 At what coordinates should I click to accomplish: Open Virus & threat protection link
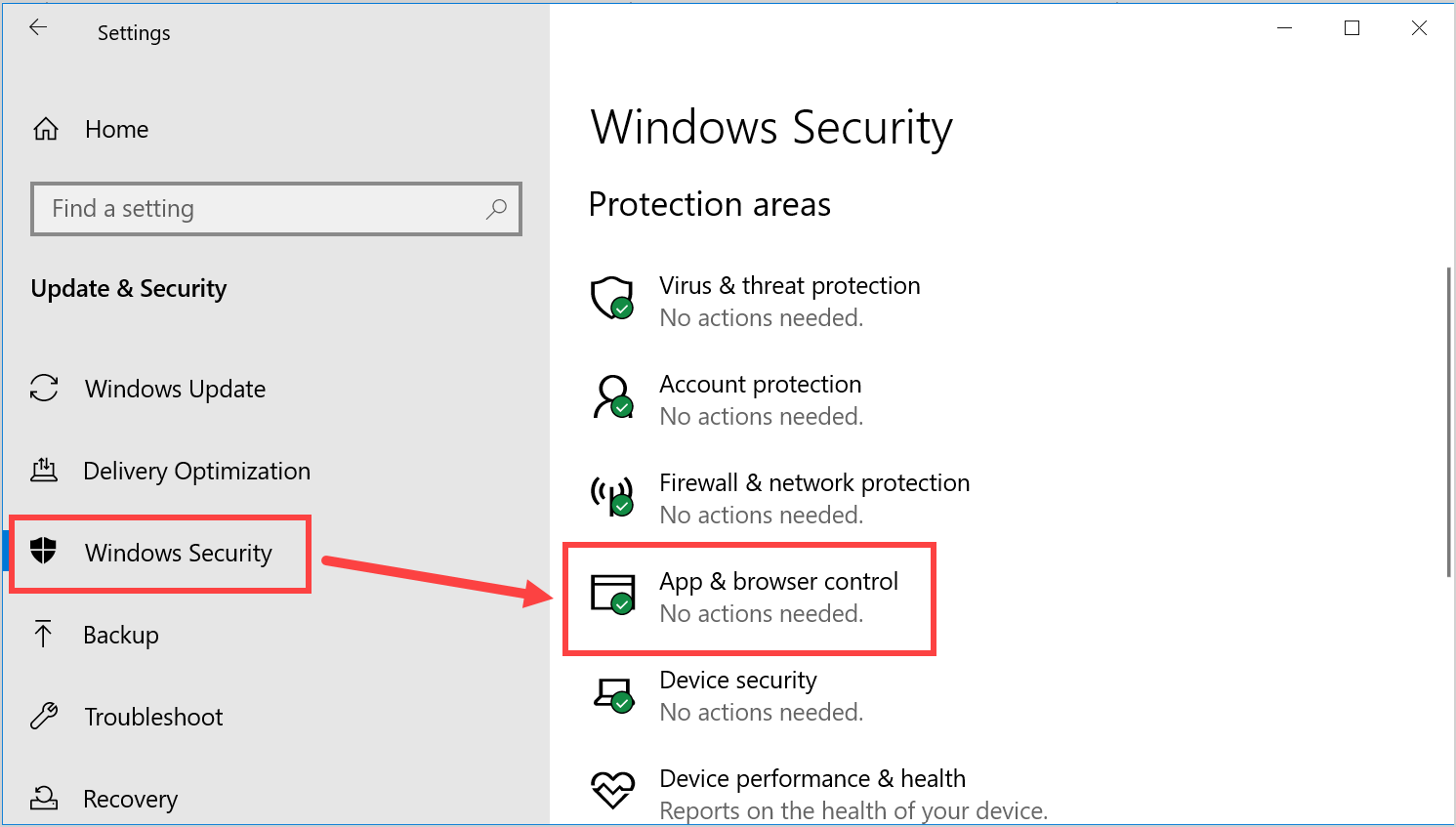point(789,285)
